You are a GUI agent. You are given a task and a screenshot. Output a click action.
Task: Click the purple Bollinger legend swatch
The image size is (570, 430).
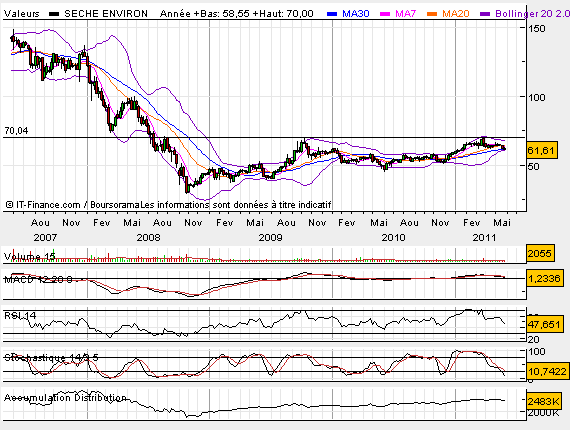[485, 14]
